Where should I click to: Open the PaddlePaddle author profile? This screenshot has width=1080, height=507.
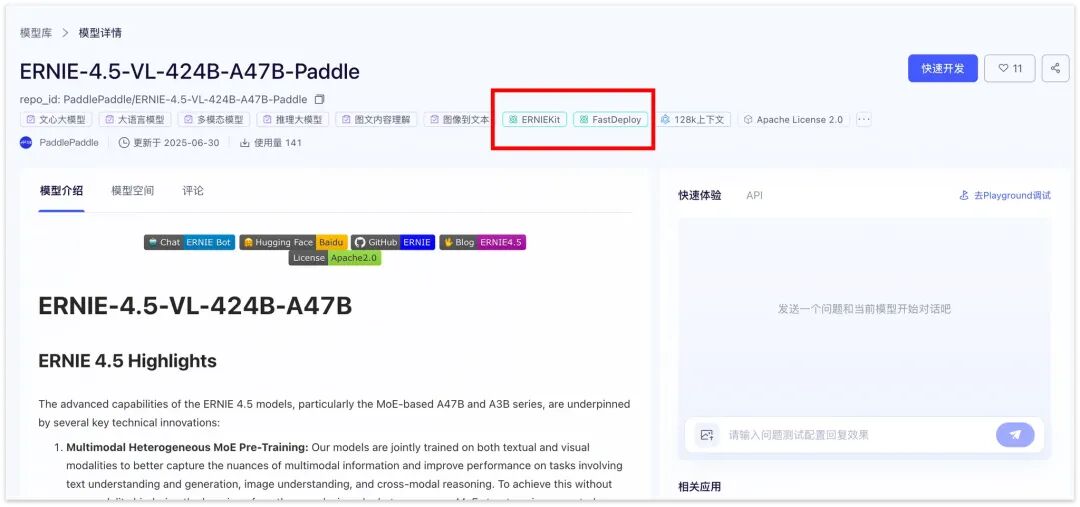tap(68, 143)
